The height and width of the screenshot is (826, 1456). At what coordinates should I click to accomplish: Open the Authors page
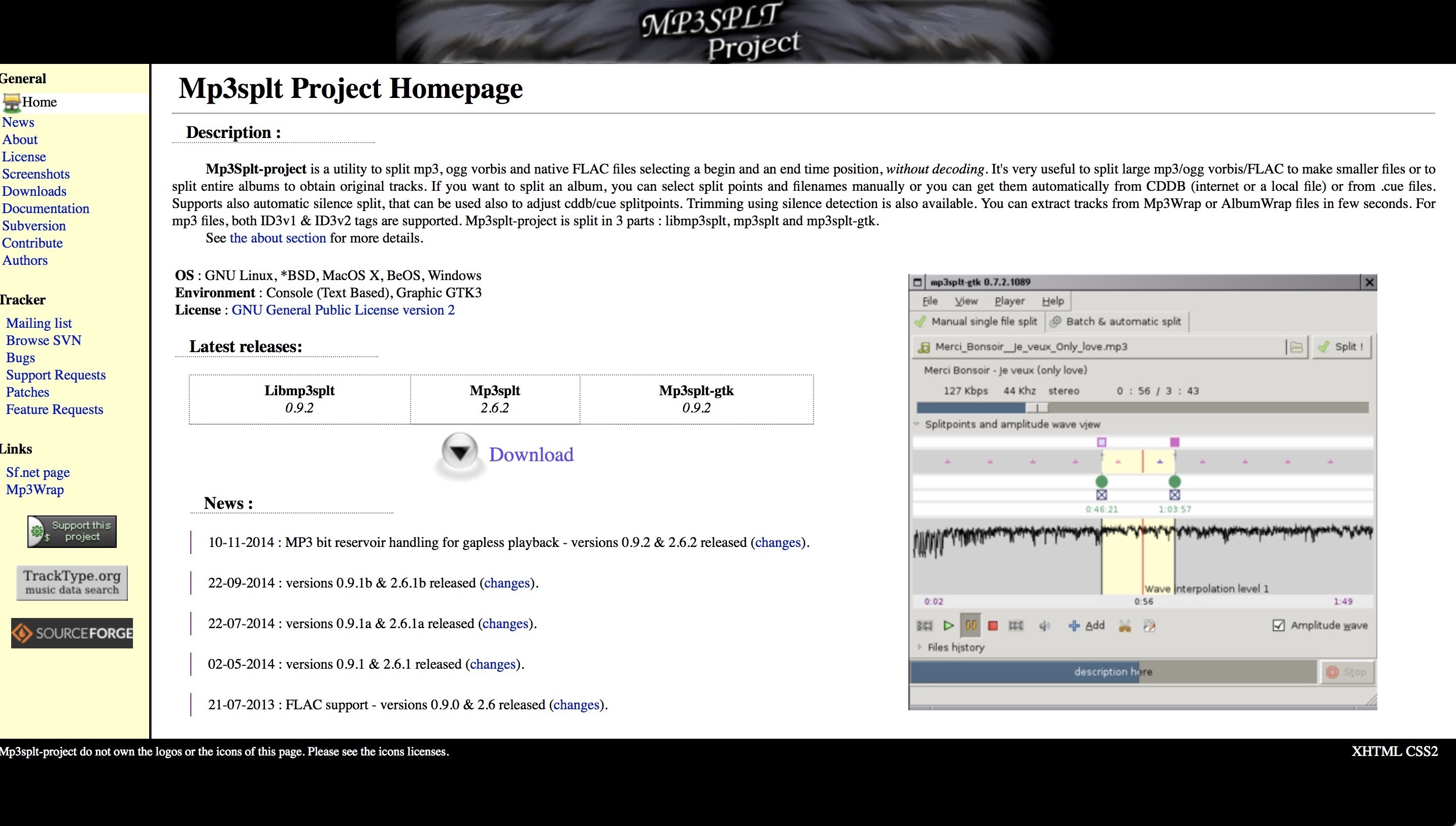[x=25, y=260]
